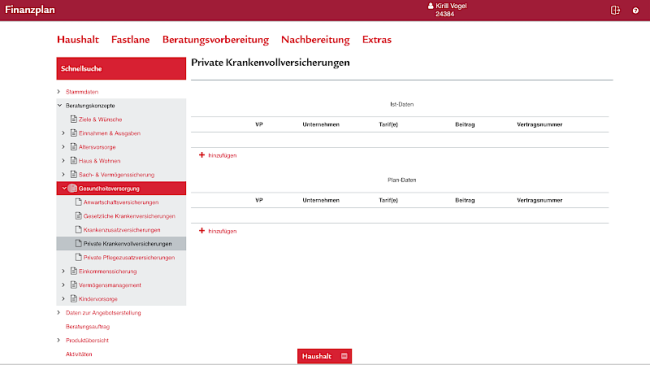Open the Haushalt top menu
Viewport: 650px width, 365px height.
(x=78, y=39)
